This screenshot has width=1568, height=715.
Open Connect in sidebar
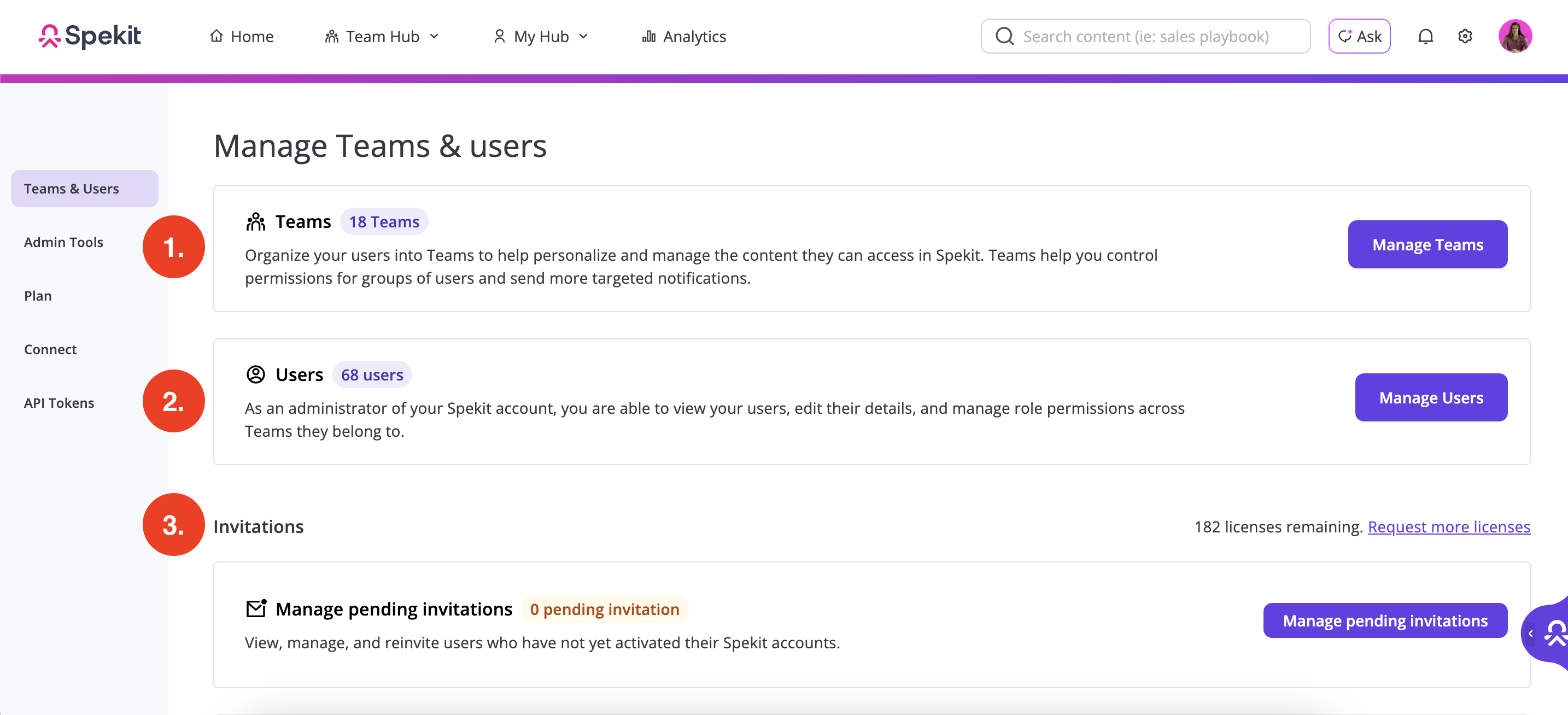click(50, 349)
